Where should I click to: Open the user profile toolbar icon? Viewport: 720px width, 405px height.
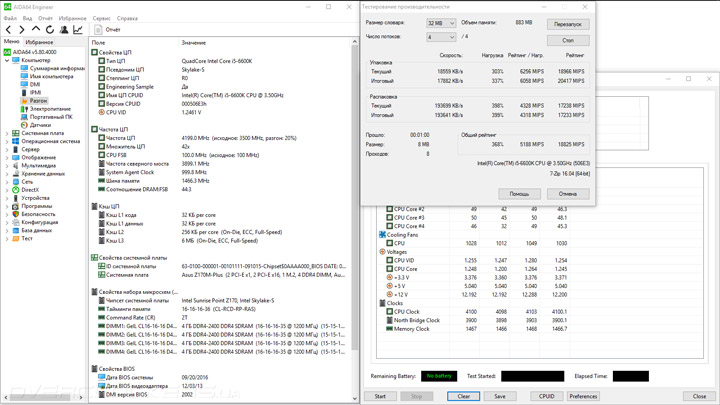(x=64, y=29)
